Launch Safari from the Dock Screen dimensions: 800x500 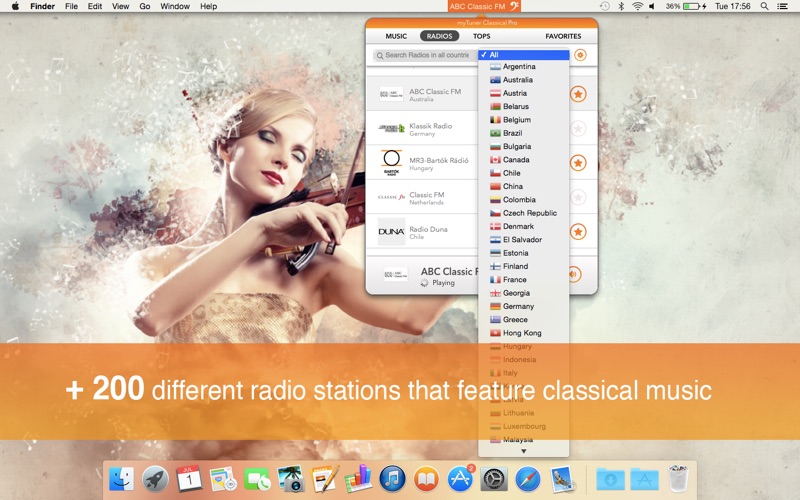tap(528, 479)
